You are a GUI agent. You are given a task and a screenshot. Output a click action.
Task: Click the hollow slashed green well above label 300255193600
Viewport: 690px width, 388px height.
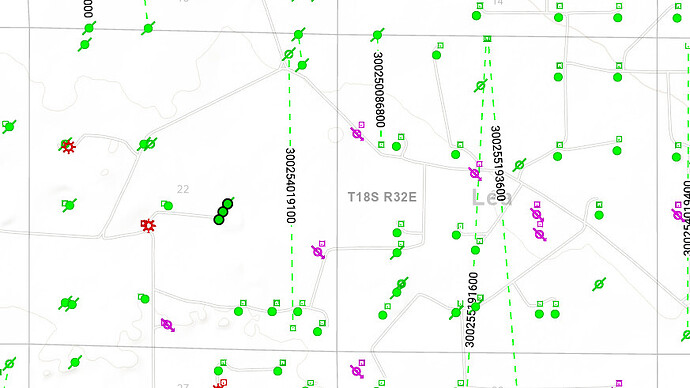point(480,85)
